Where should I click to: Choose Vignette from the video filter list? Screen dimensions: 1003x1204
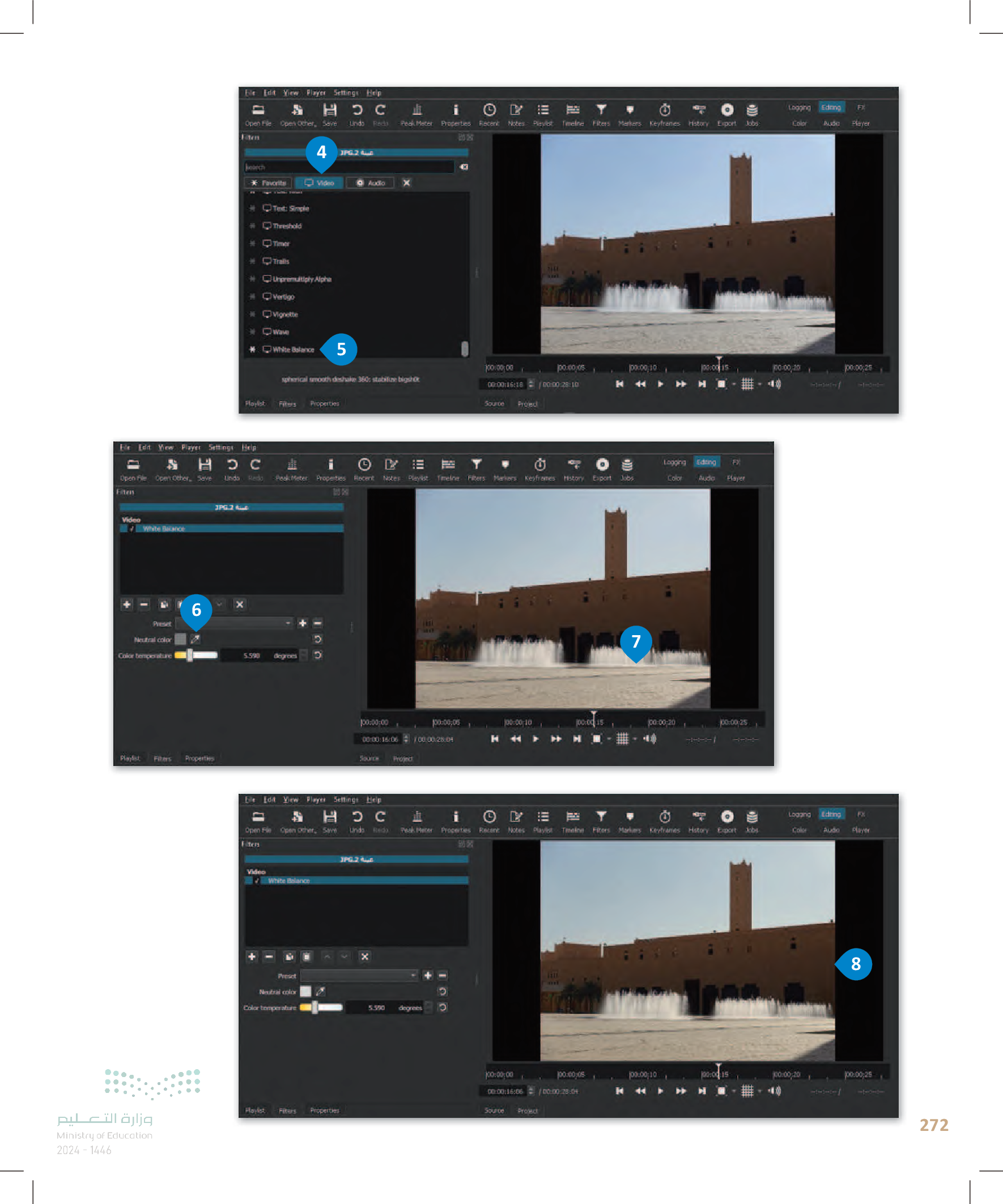click(x=285, y=314)
